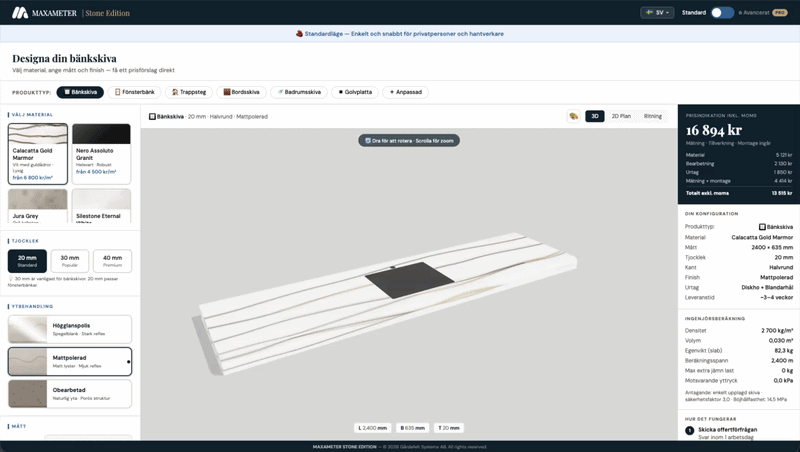
Task: Click the 16 894 kr price total
Action: (x=713, y=131)
